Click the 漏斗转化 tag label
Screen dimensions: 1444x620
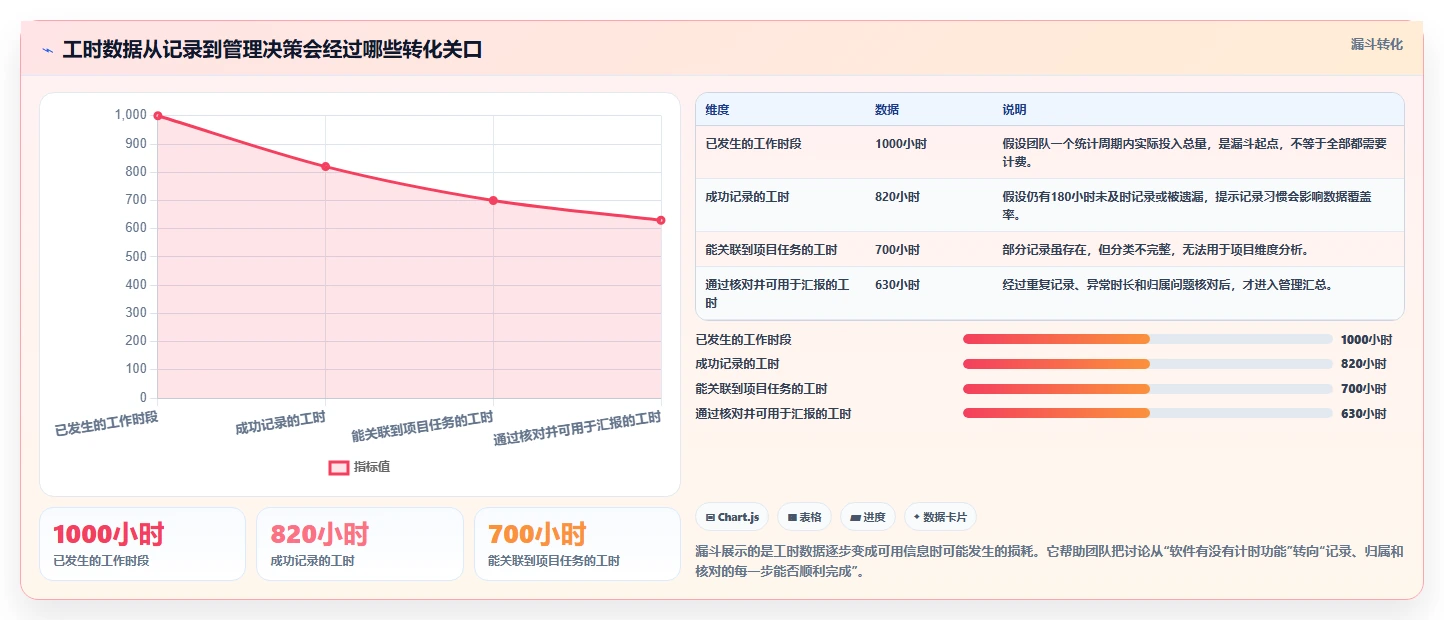pos(1377,44)
